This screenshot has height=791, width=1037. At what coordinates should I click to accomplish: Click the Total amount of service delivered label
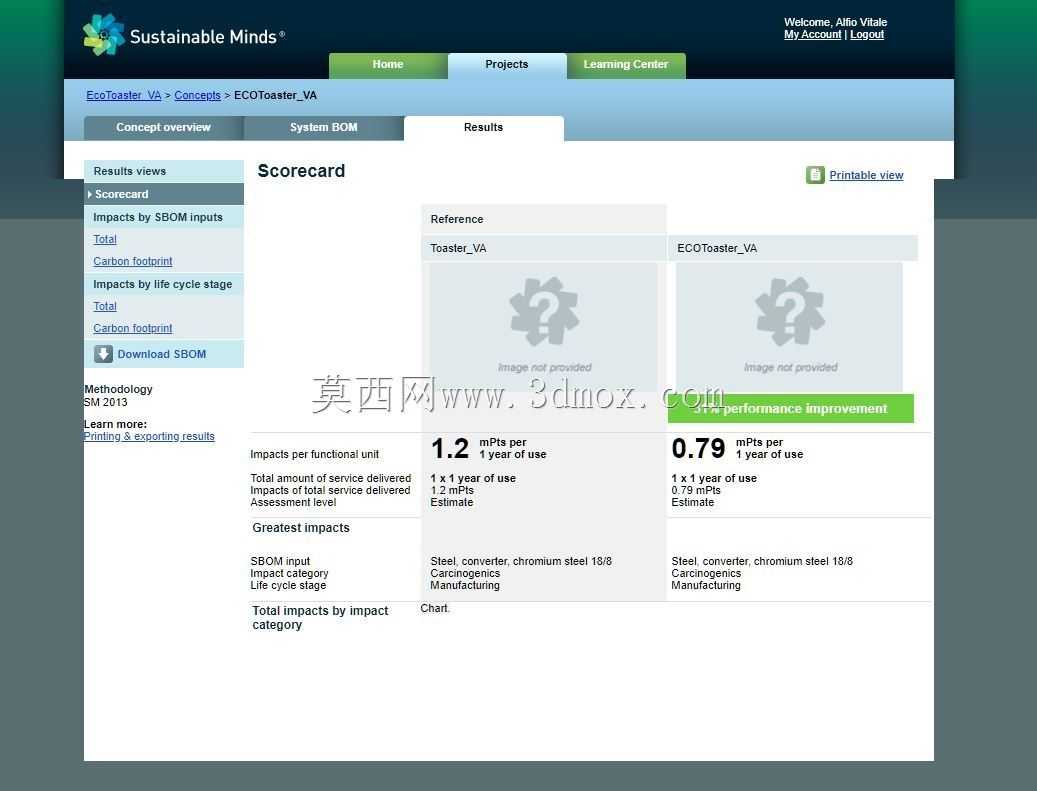[x=331, y=478]
